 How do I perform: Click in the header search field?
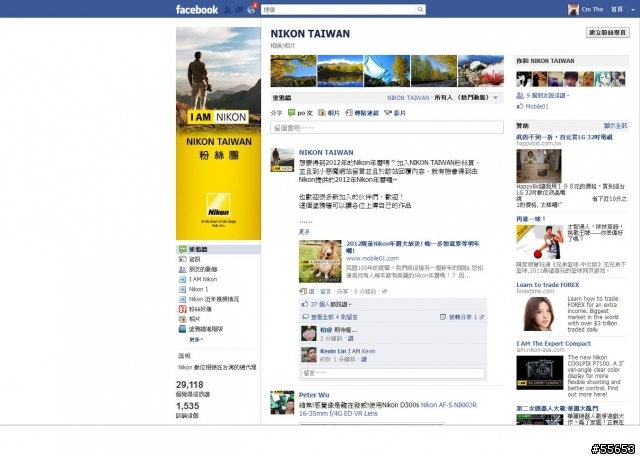click(x=339, y=9)
